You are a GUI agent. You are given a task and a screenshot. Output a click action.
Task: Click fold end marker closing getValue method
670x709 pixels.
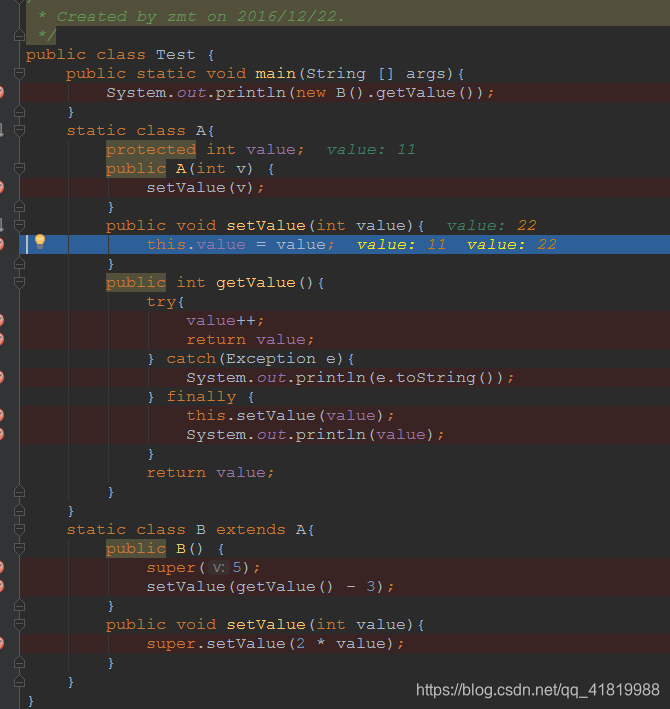pos(19,491)
